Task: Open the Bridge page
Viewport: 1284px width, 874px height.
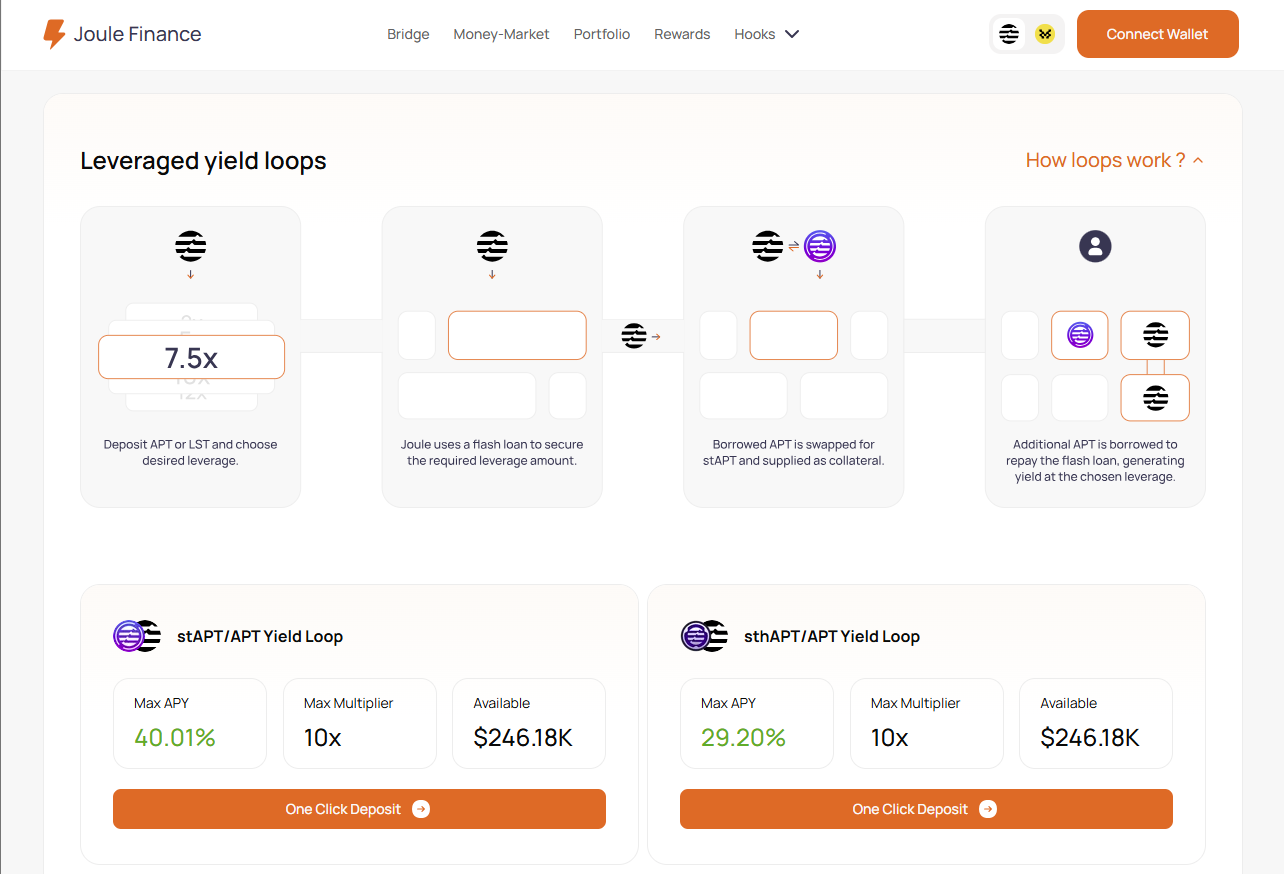Action: pyautogui.click(x=408, y=34)
